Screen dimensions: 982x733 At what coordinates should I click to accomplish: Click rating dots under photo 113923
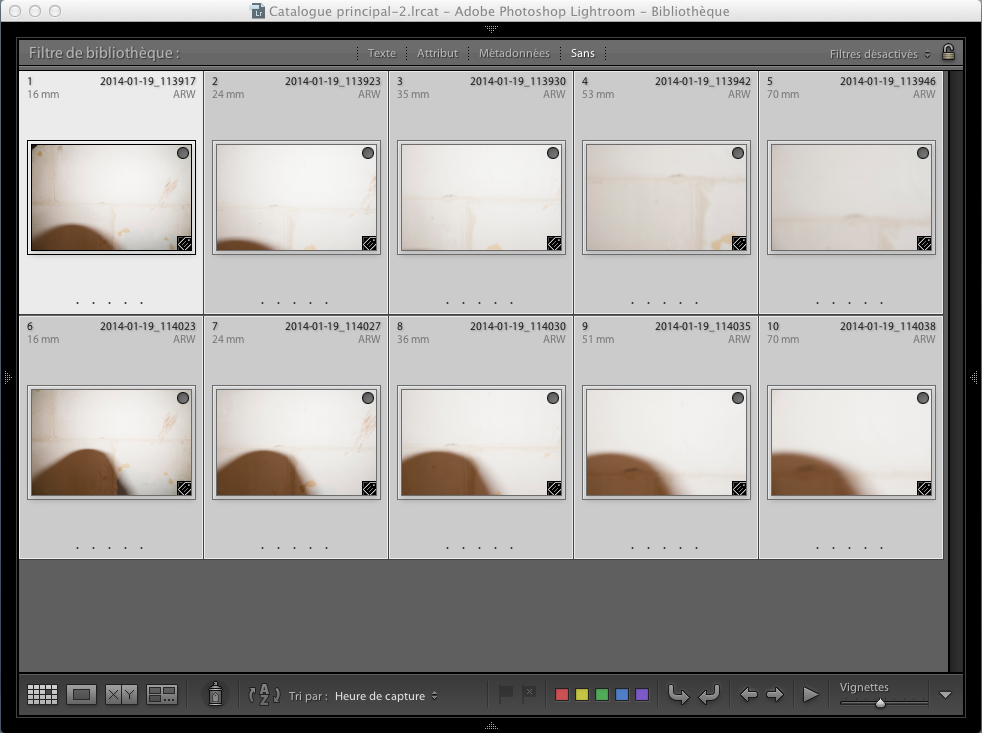tap(294, 303)
